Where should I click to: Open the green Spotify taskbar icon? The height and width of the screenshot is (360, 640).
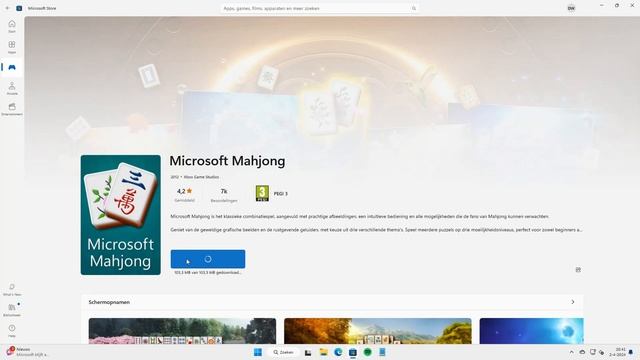[367, 352]
